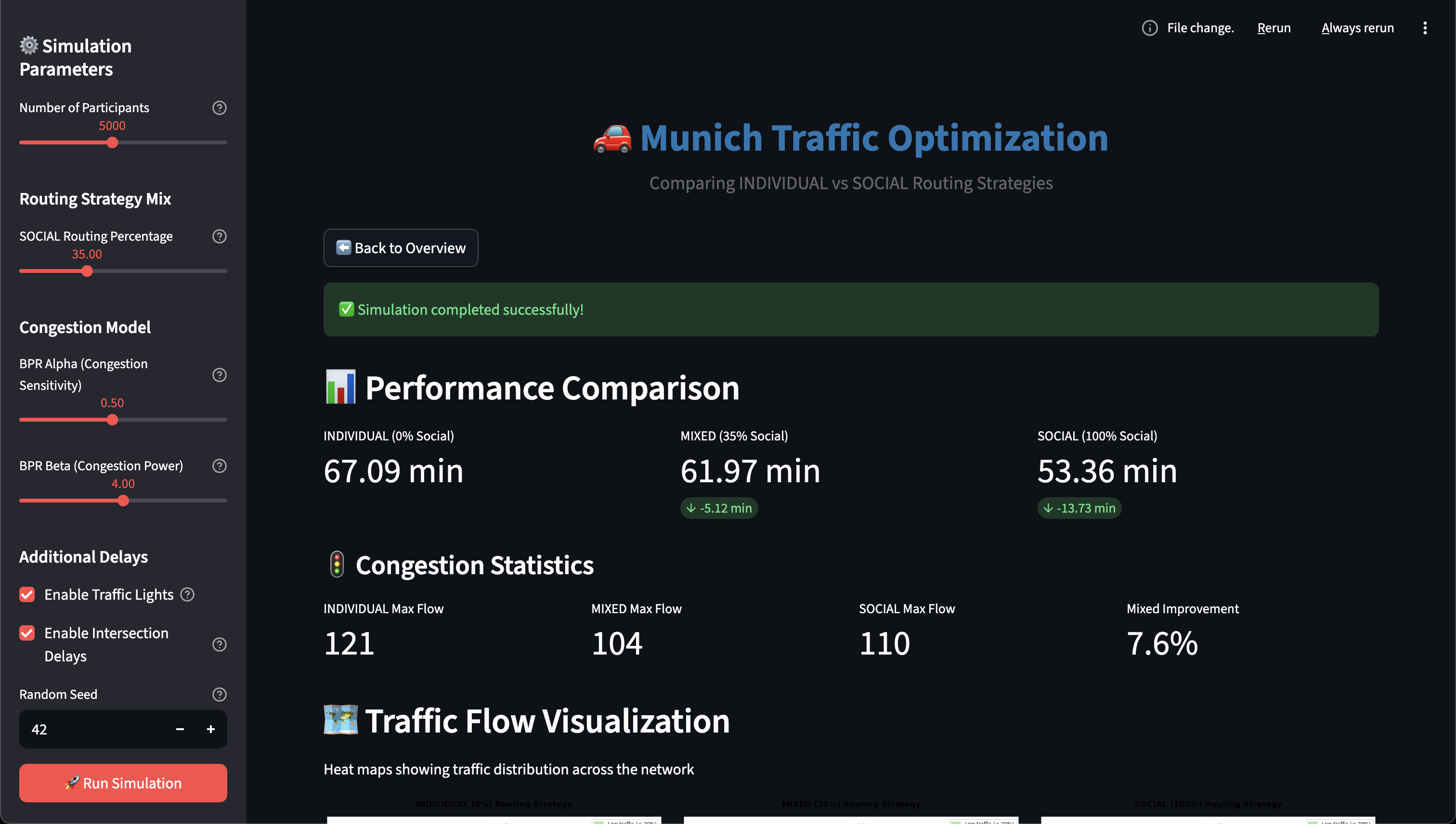Open BPR Alpha help tooltip icon
This screenshot has height=824, width=1456.
point(219,374)
